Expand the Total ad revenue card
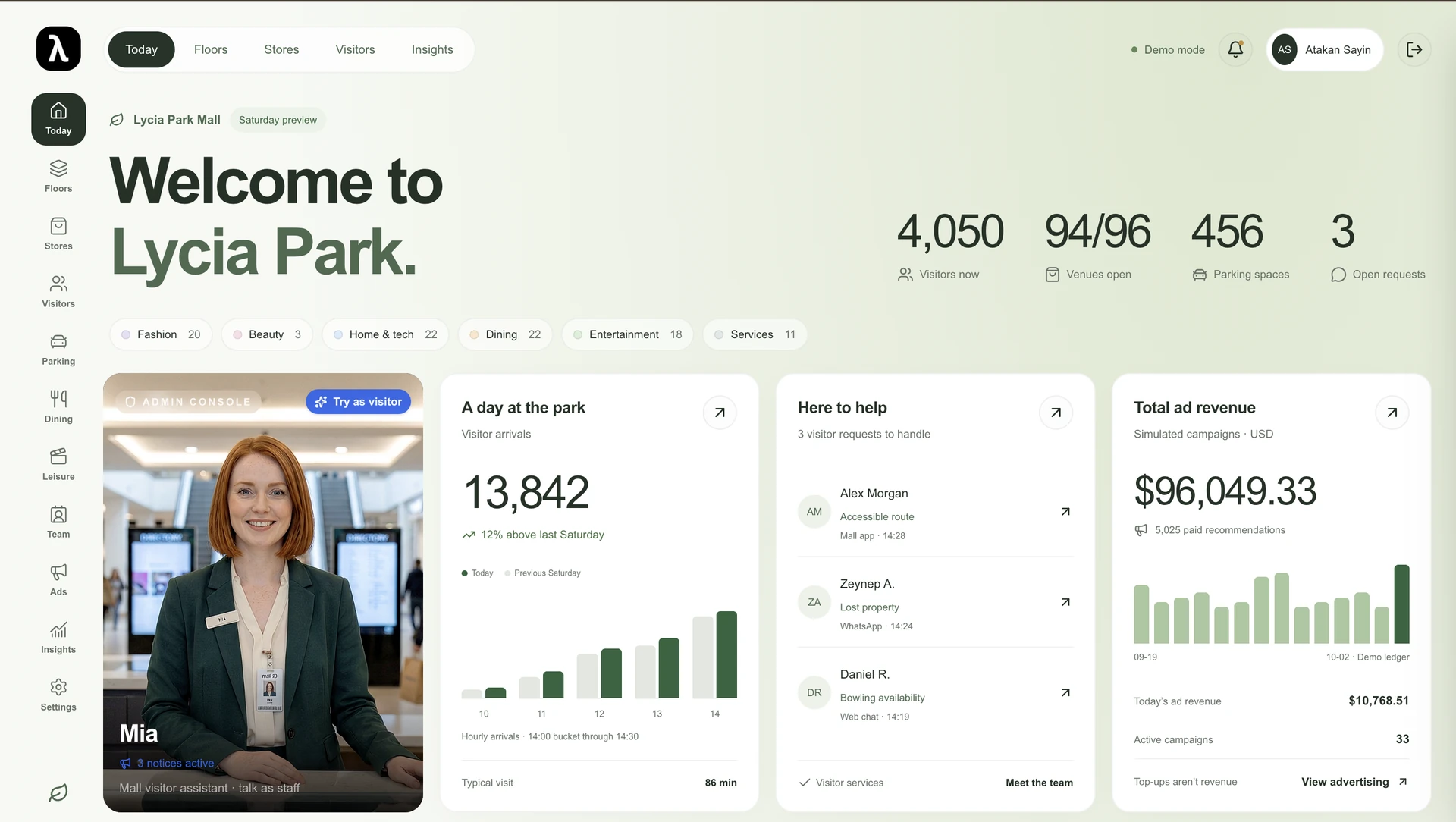 1392,413
